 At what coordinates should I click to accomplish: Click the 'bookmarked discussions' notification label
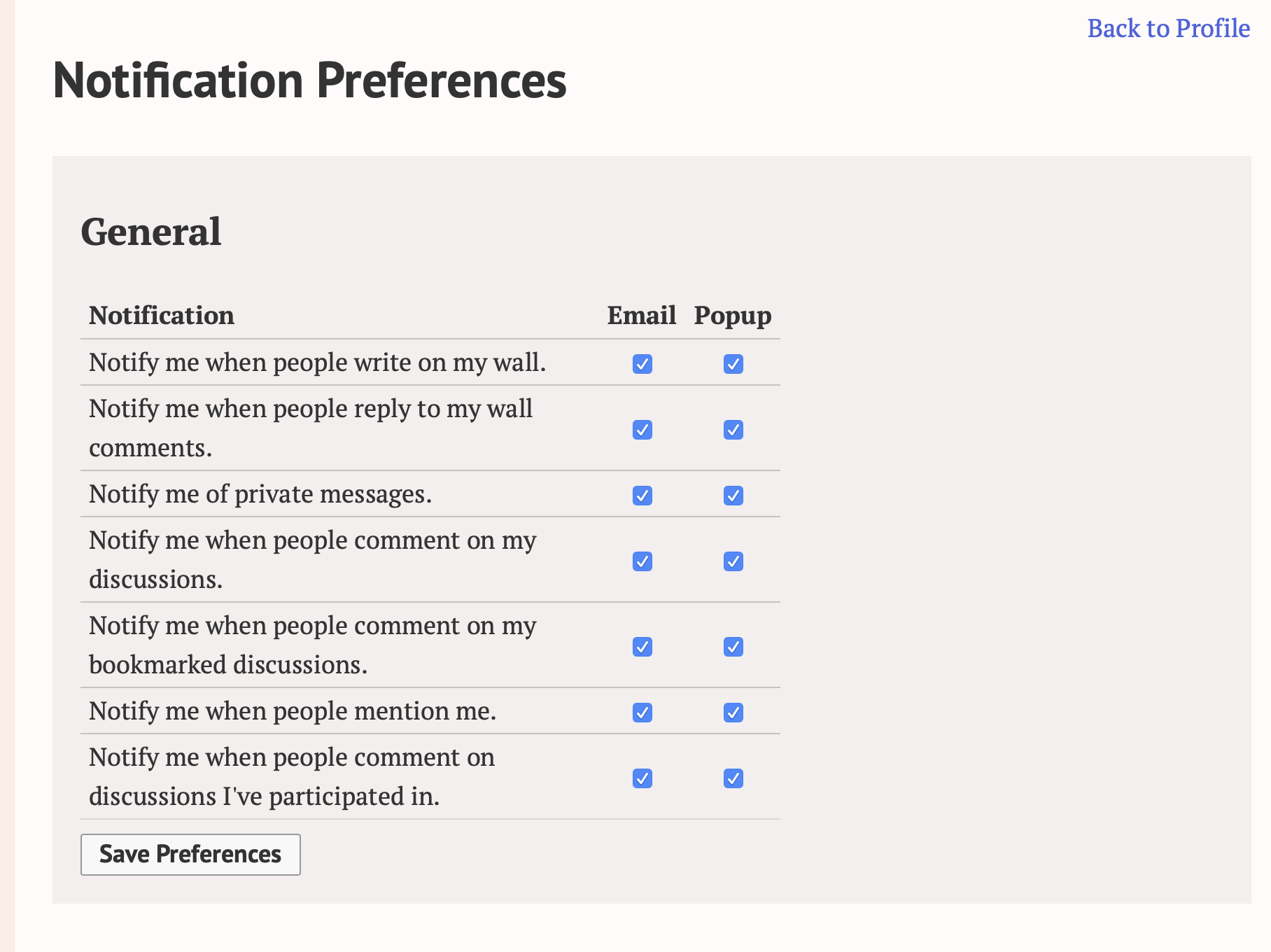pyautogui.click(x=313, y=645)
